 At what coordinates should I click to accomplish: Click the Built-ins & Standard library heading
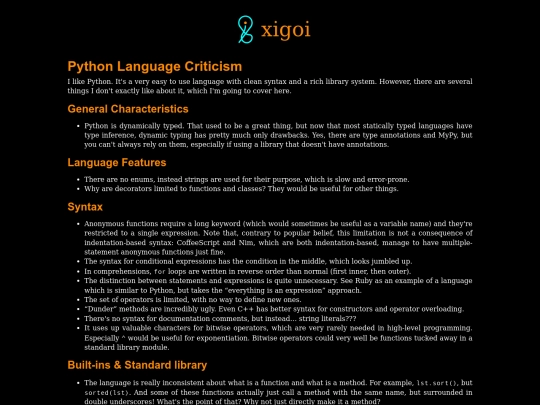137,365
